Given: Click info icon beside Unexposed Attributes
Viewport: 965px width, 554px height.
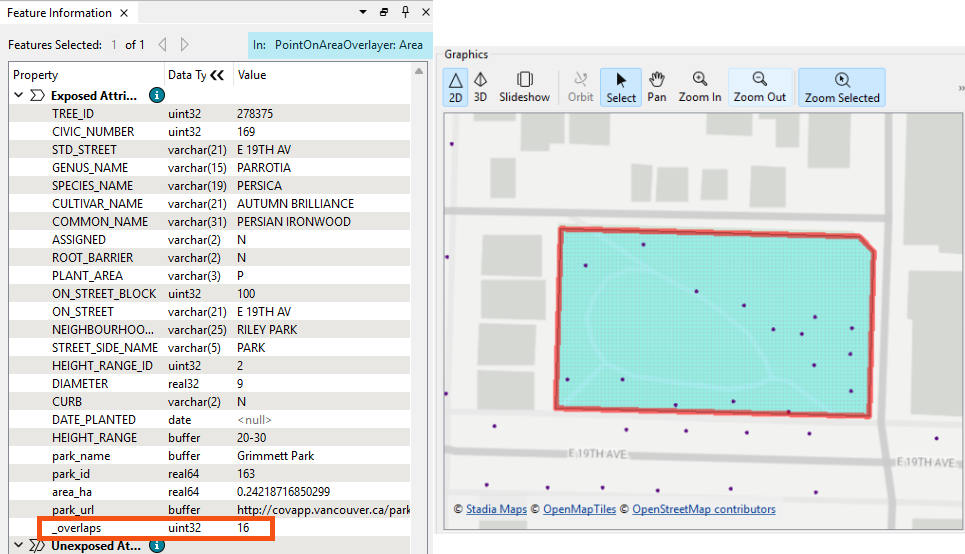Looking at the screenshot, I should point(157,546).
